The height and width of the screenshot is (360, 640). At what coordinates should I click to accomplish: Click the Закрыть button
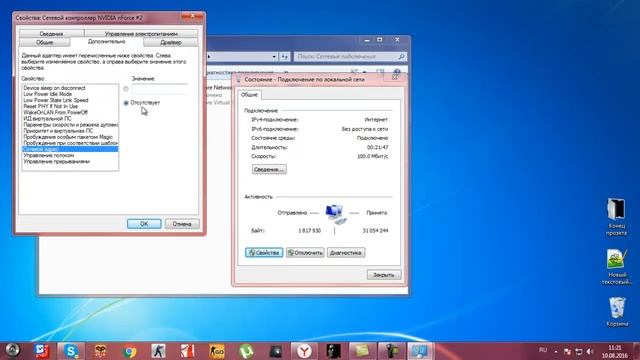click(384, 275)
